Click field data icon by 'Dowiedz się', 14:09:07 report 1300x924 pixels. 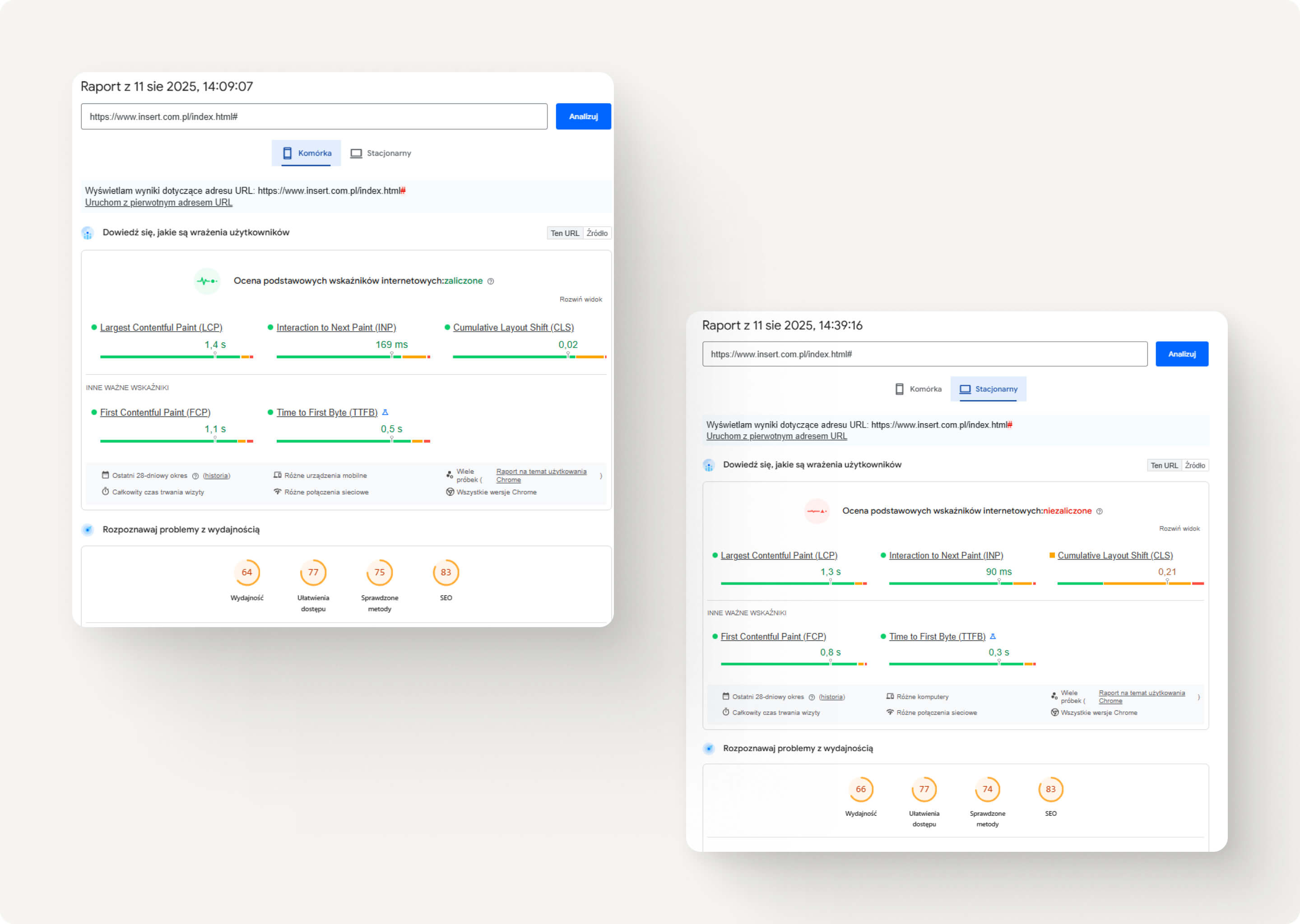(88, 233)
